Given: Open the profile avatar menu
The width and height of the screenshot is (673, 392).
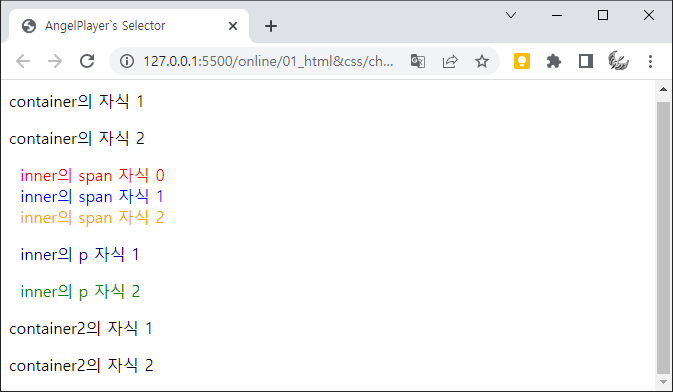Looking at the screenshot, I should [618, 61].
